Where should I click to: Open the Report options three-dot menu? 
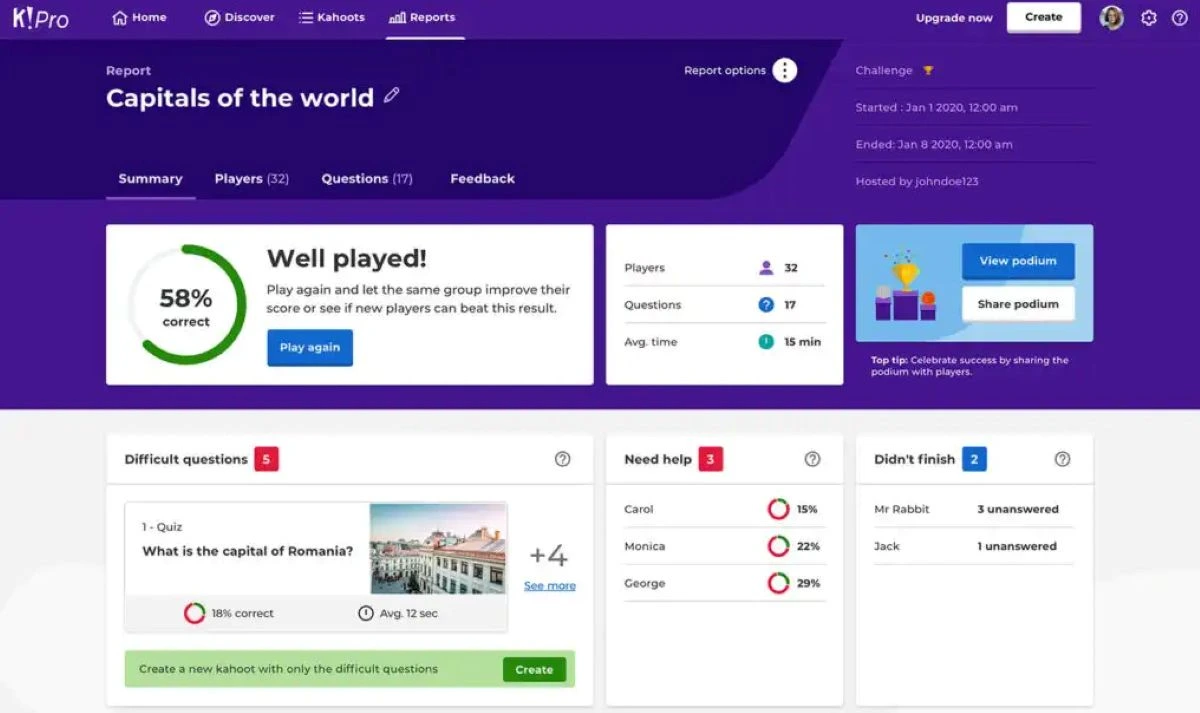click(785, 70)
